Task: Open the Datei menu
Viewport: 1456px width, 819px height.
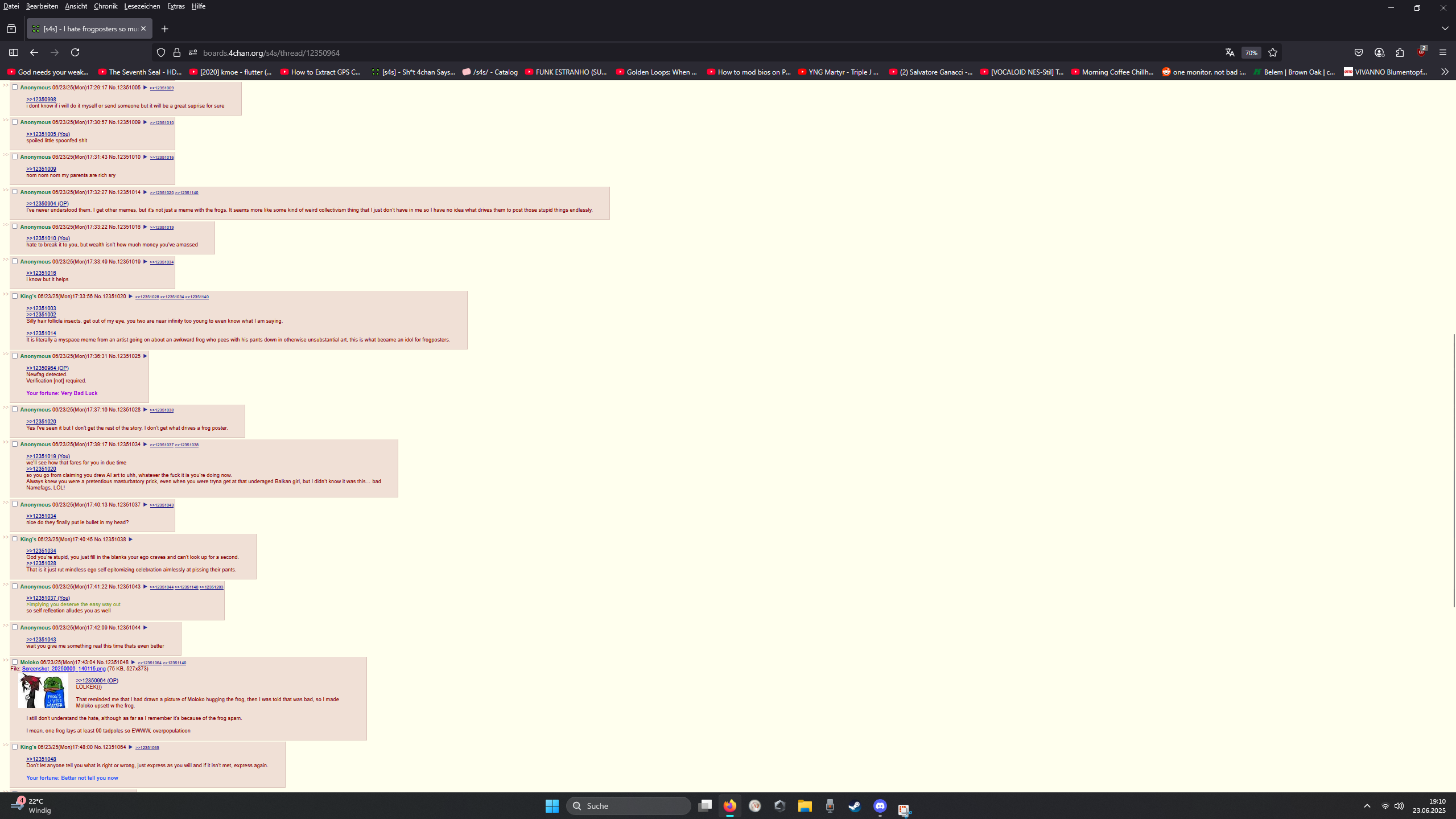Action: point(11,6)
